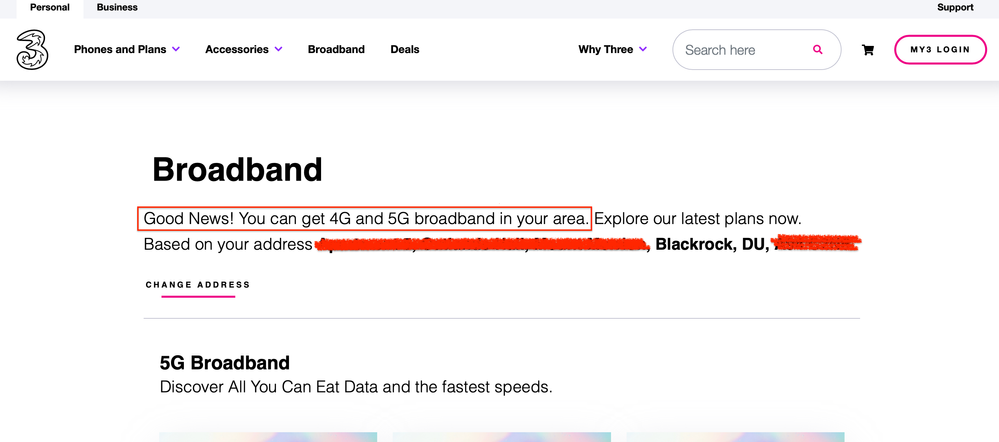Screen dimensions: 999x442
Task: Open the shopping cart icon
Action: click(x=868, y=50)
